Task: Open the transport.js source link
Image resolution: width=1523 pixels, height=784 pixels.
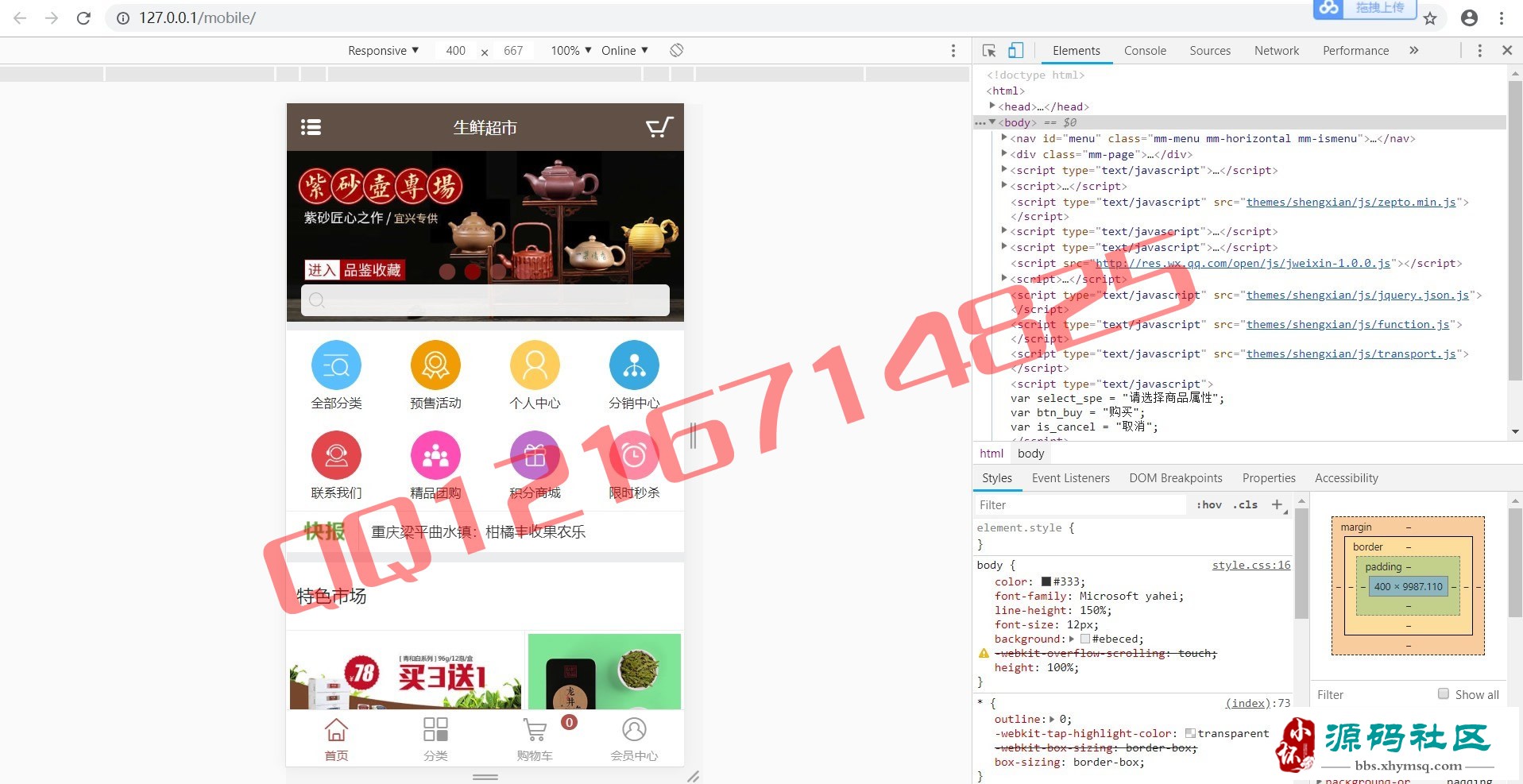Action: point(1351,353)
